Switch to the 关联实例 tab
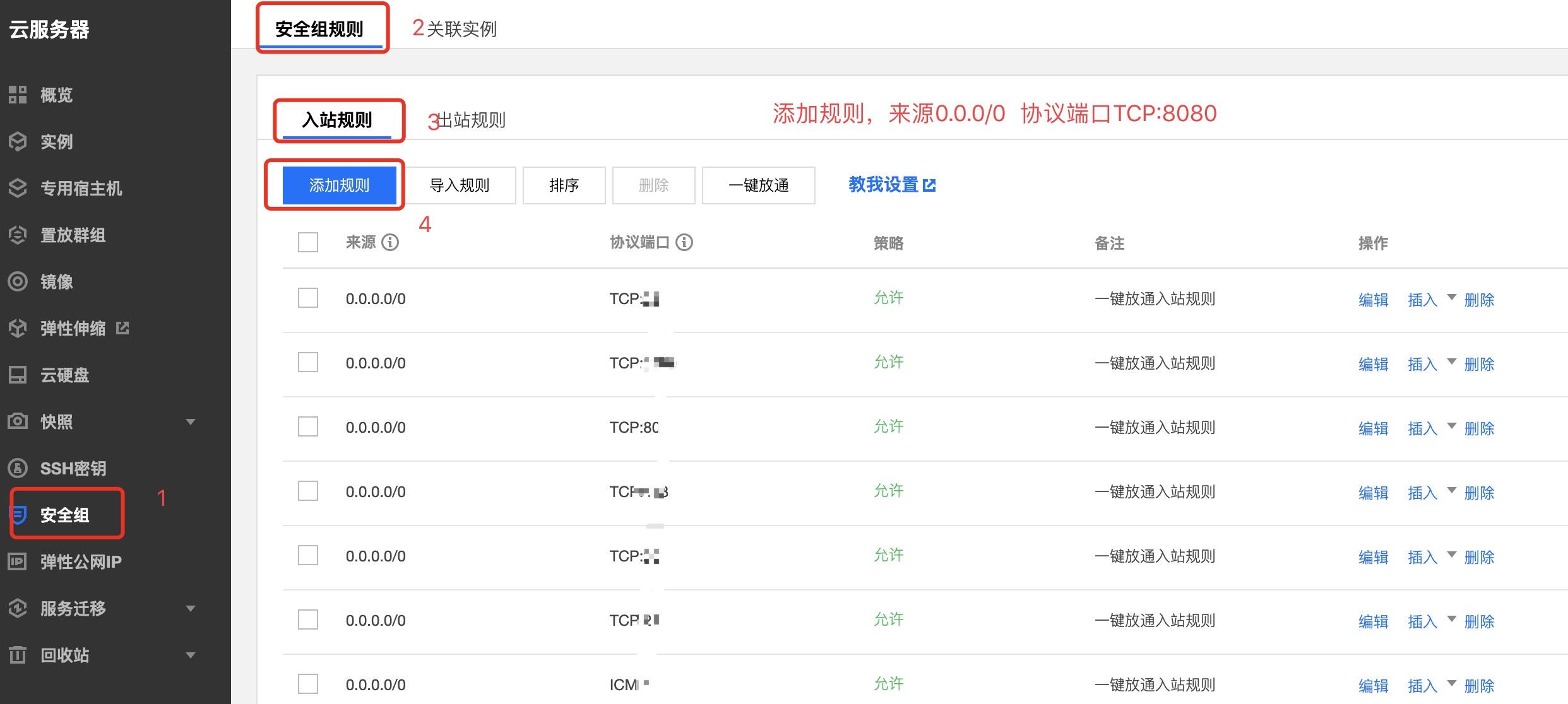The height and width of the screenshot is (704, 1568). click(461, 29)
